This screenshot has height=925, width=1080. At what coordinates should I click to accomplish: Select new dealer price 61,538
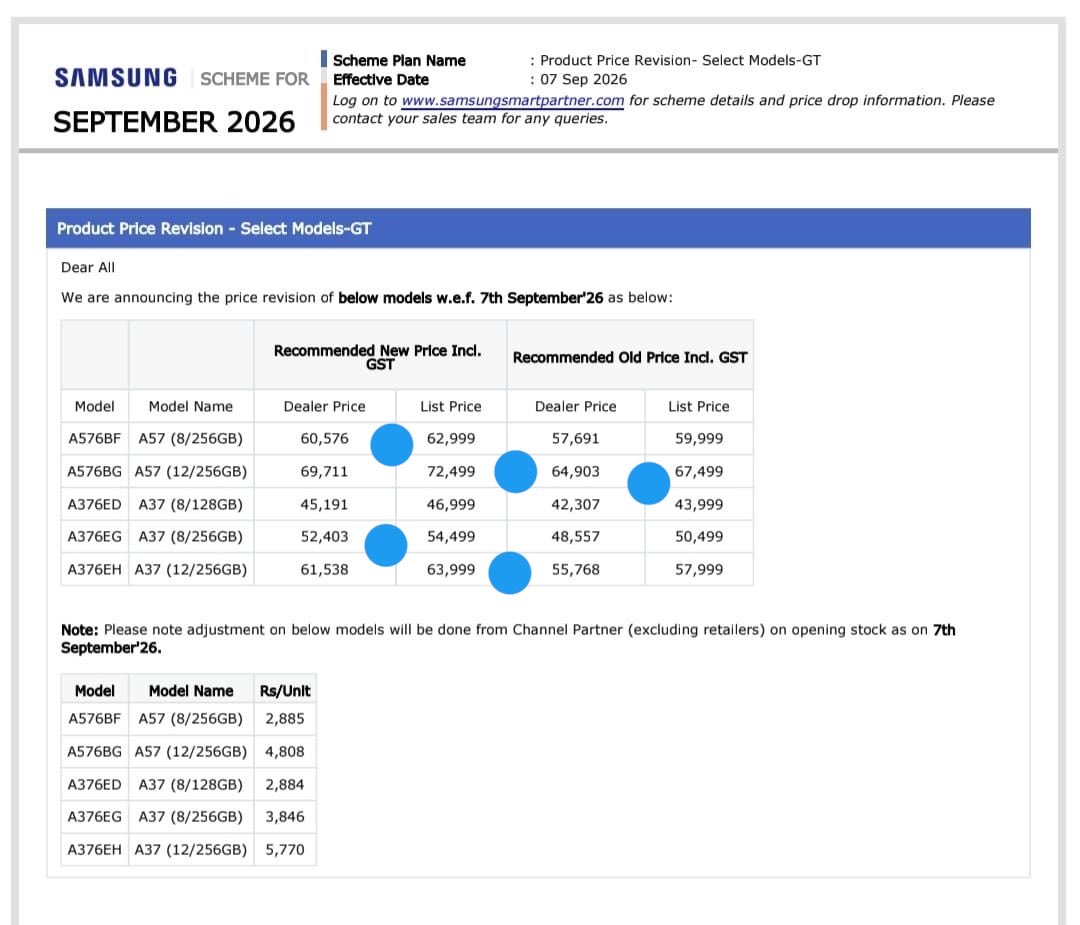pos(324,570)
